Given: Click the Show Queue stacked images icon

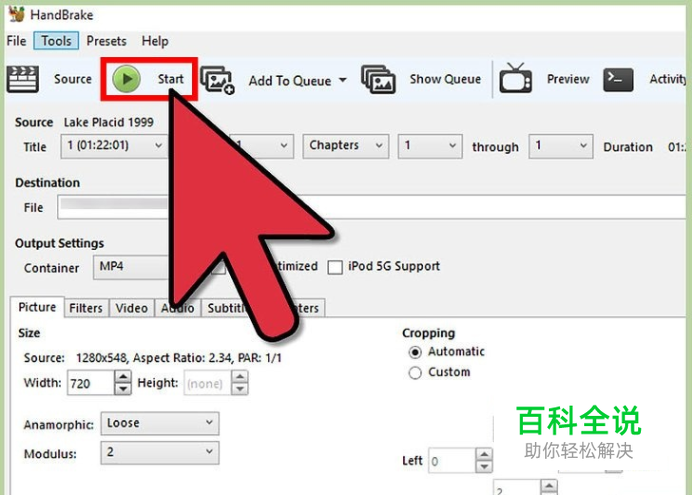Looking at the screenshot, I should (378, 79).
